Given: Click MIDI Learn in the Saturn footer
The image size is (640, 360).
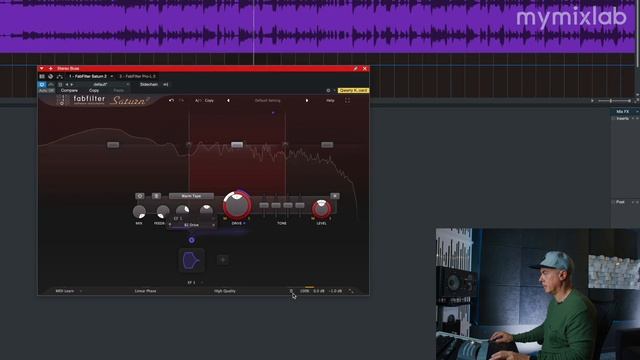Looking at the screenshot, I should 64,291.
